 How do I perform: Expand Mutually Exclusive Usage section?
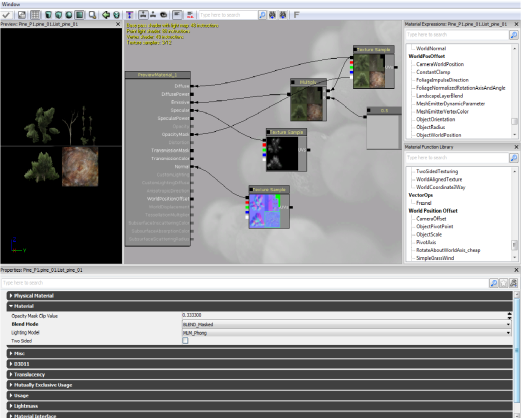(259, 385)
